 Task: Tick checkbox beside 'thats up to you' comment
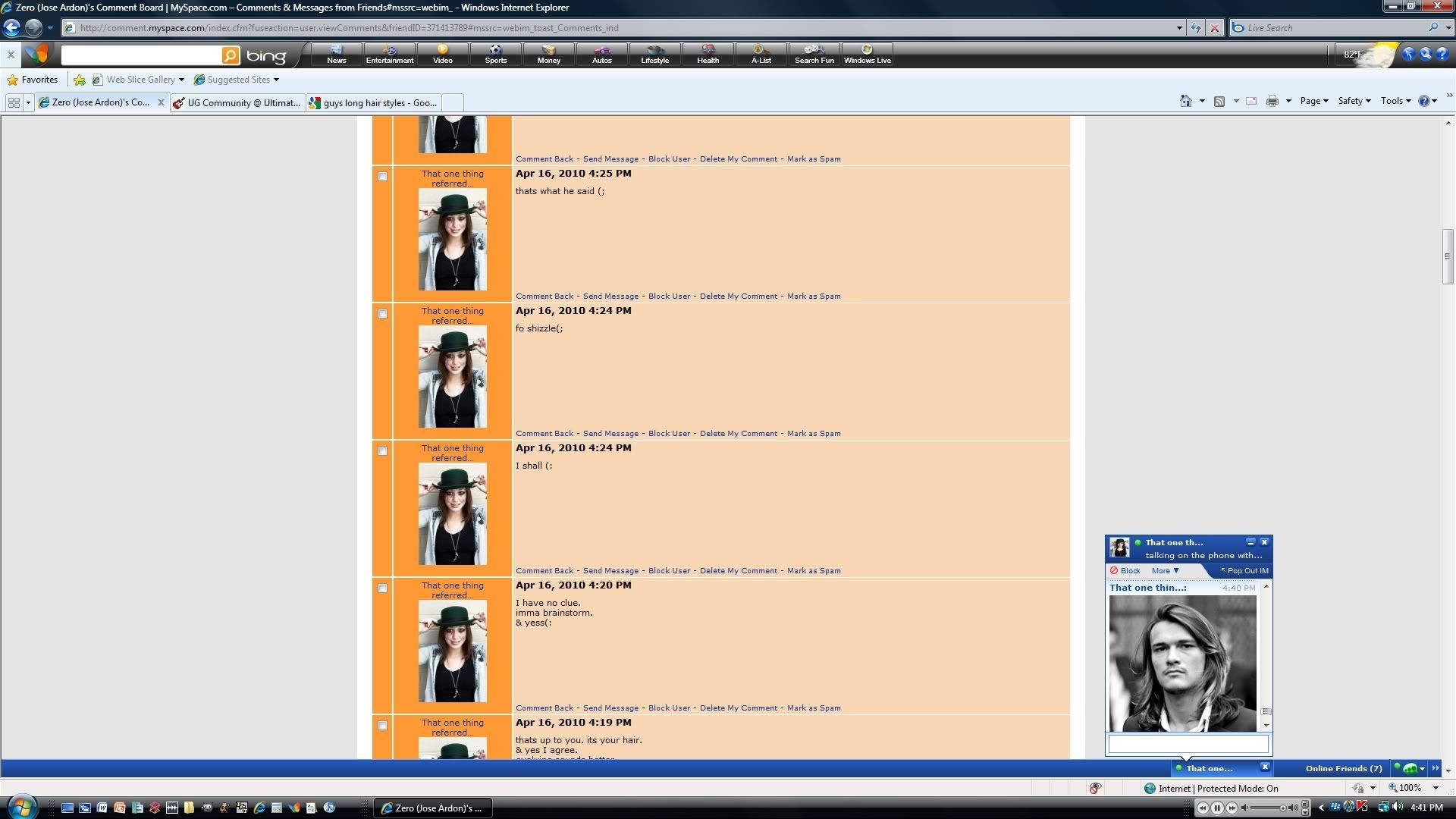pyautogui.click(x=382, y=726)
